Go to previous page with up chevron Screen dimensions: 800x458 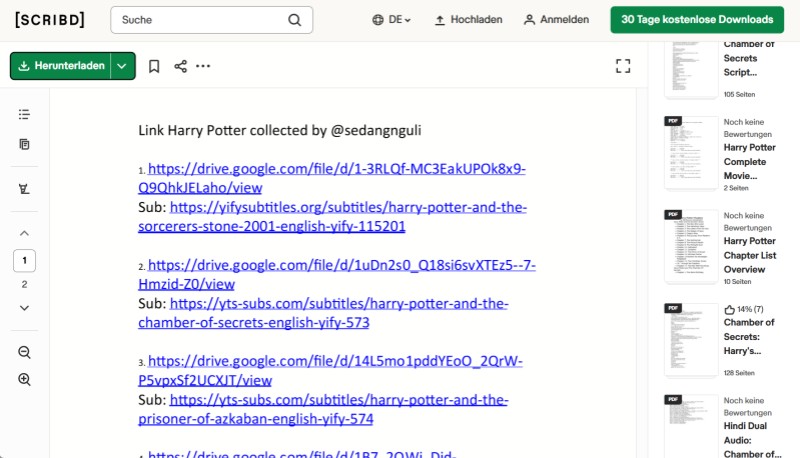pos(24,234)
